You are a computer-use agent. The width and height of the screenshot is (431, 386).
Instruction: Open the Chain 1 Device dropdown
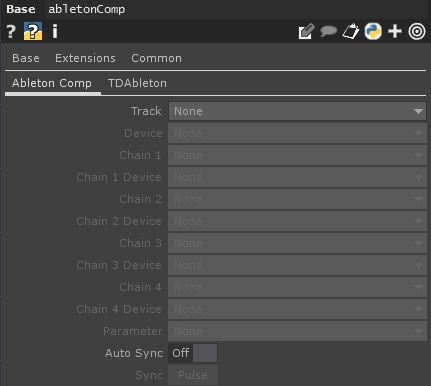click(x=297, y=177)
